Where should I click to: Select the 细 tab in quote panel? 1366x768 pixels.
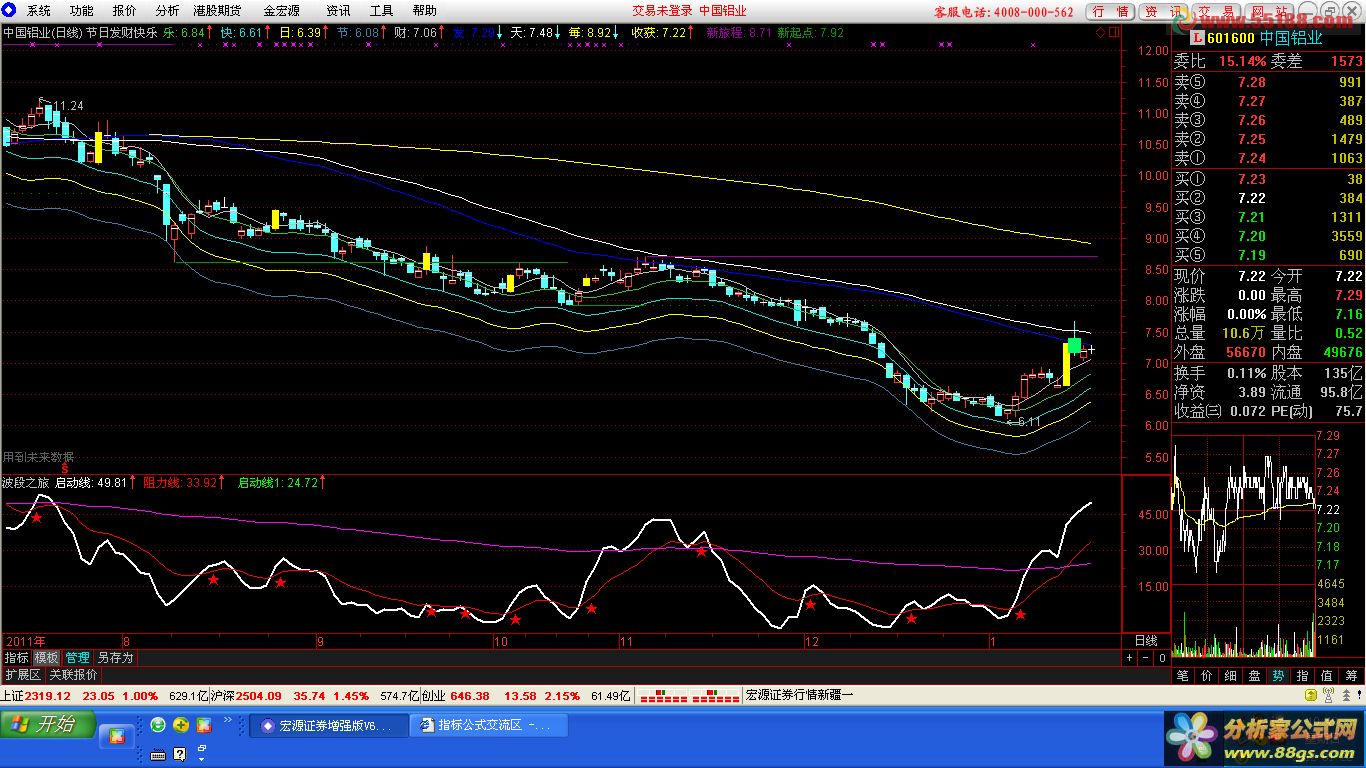coord(1230,676)
